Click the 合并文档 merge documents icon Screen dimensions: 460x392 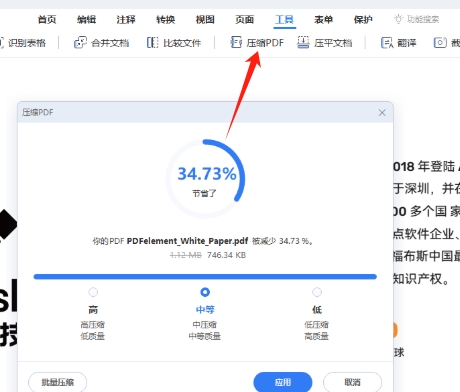(x=80, y=43)
